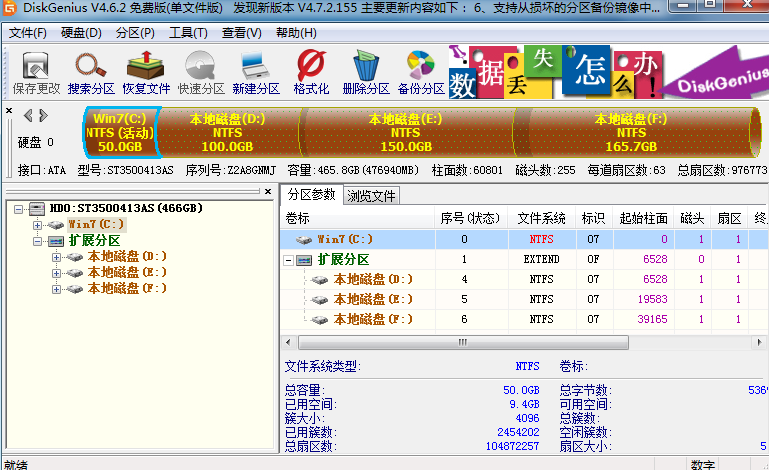Click start cylinder value 19583
Screen dimensions: 769x470
tap(652, 299)
